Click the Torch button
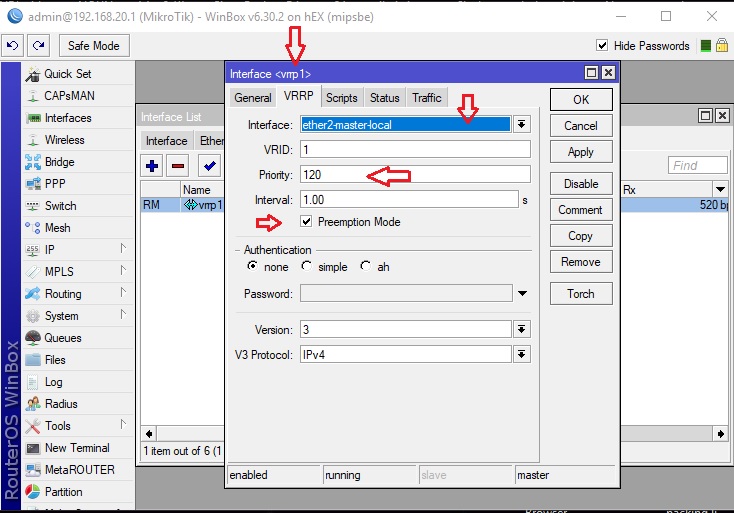This screenshot has width=734, height=513. [x=581, y=294]
